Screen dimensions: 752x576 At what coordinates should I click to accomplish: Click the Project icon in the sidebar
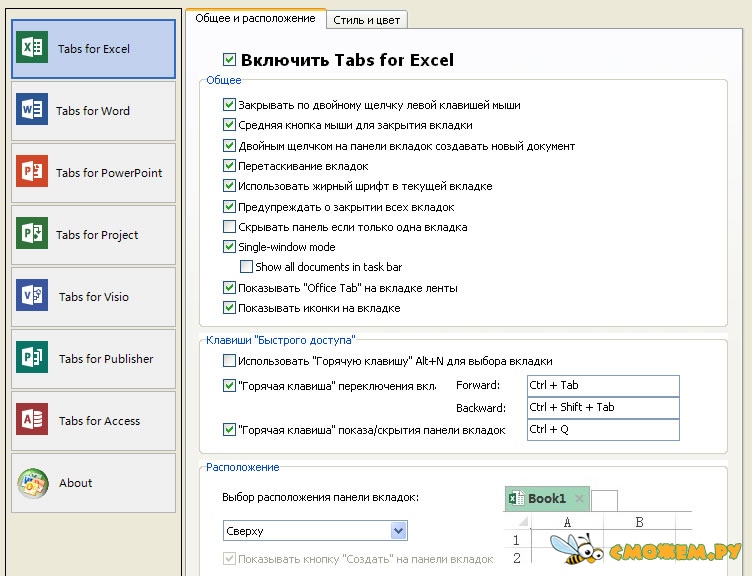tap(32, 233)
